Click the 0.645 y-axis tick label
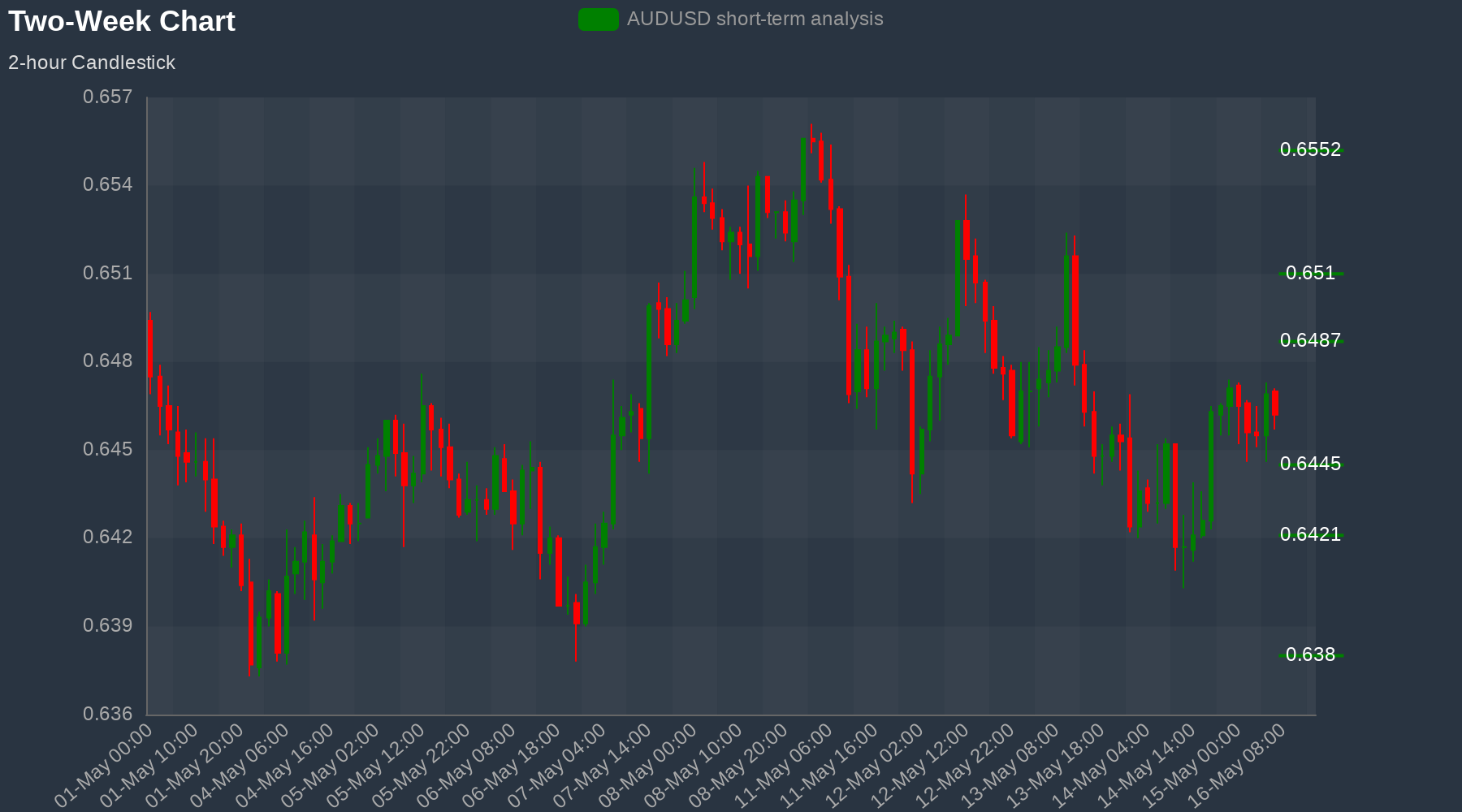 pyautogui.click(x=107, y=449)
